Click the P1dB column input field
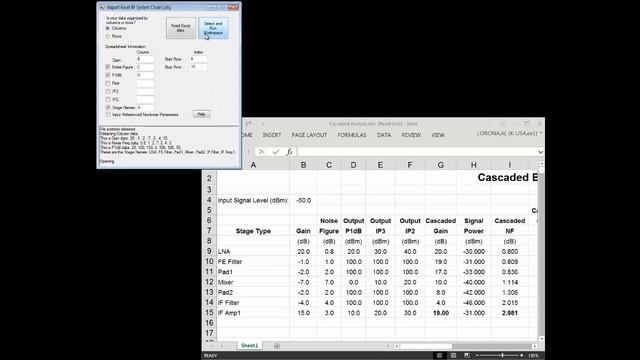The width and height of the screenshot is (640, 360). coord(145,75)
